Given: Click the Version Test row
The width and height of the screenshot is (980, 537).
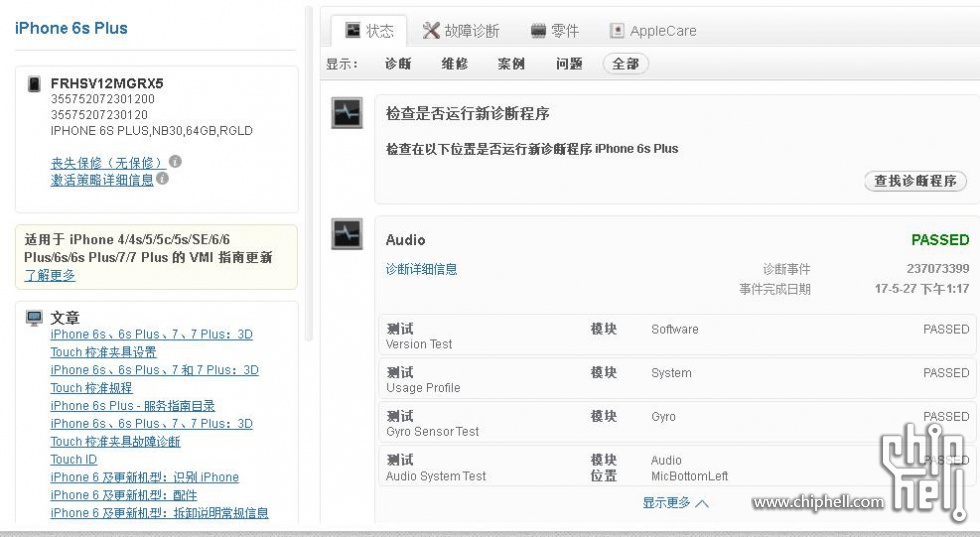Looking at the screenshot, I should 677,336.
